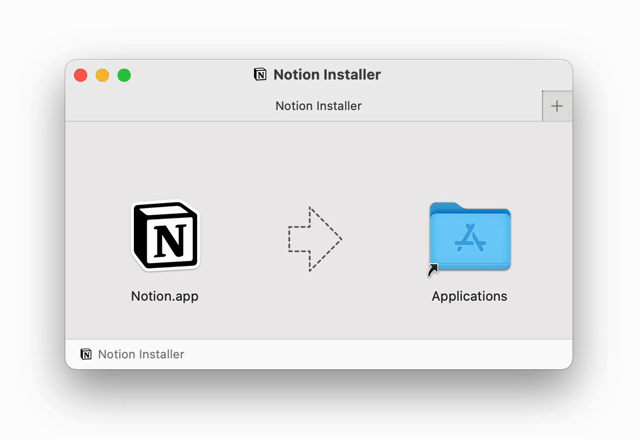The width and height of the screenshot is (640, 439).
Task: Click the Notion disk icon in path bar
Action: click(x=86, y=354)
